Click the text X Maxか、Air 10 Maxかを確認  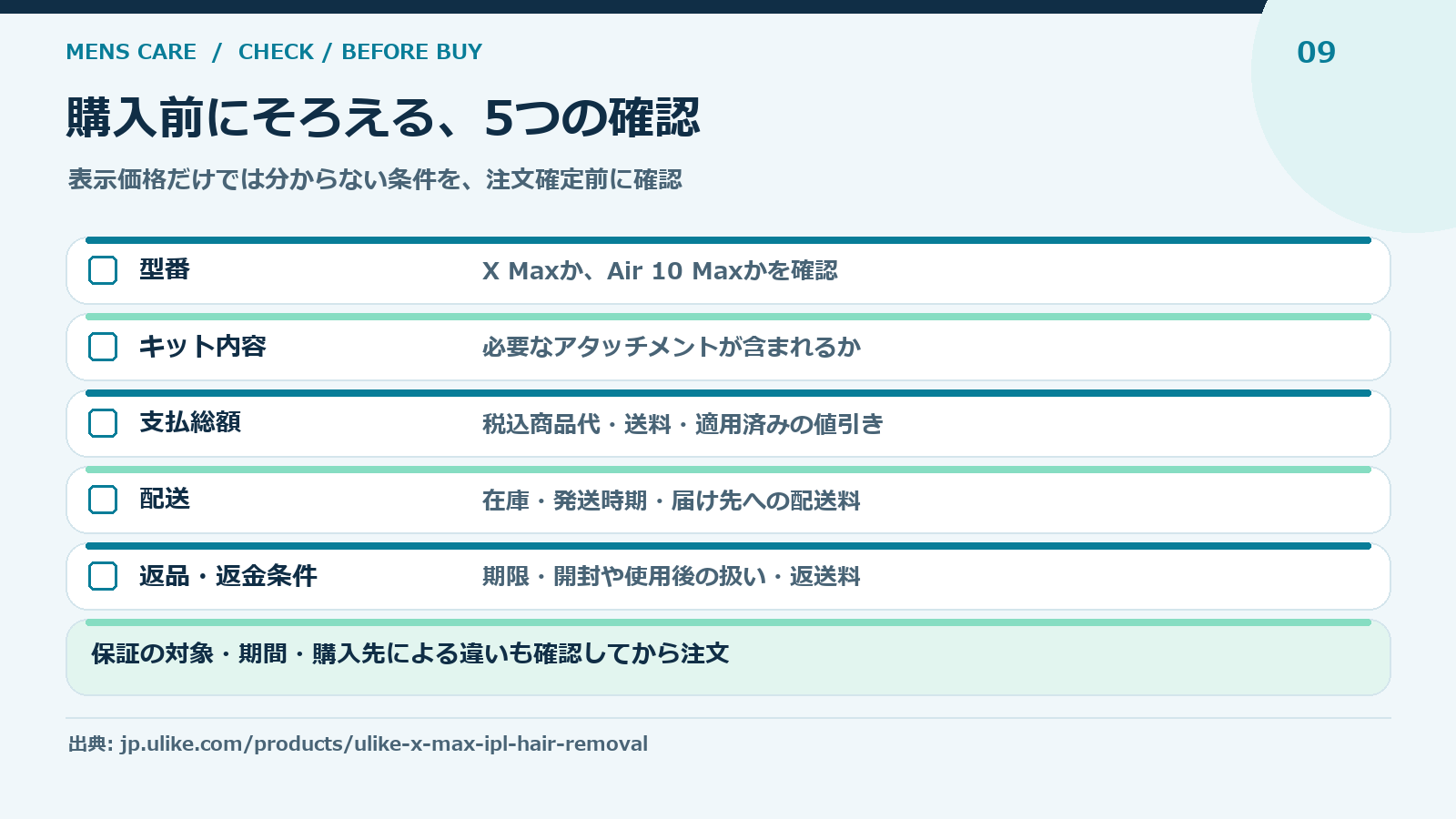click(x=660, y=271)
